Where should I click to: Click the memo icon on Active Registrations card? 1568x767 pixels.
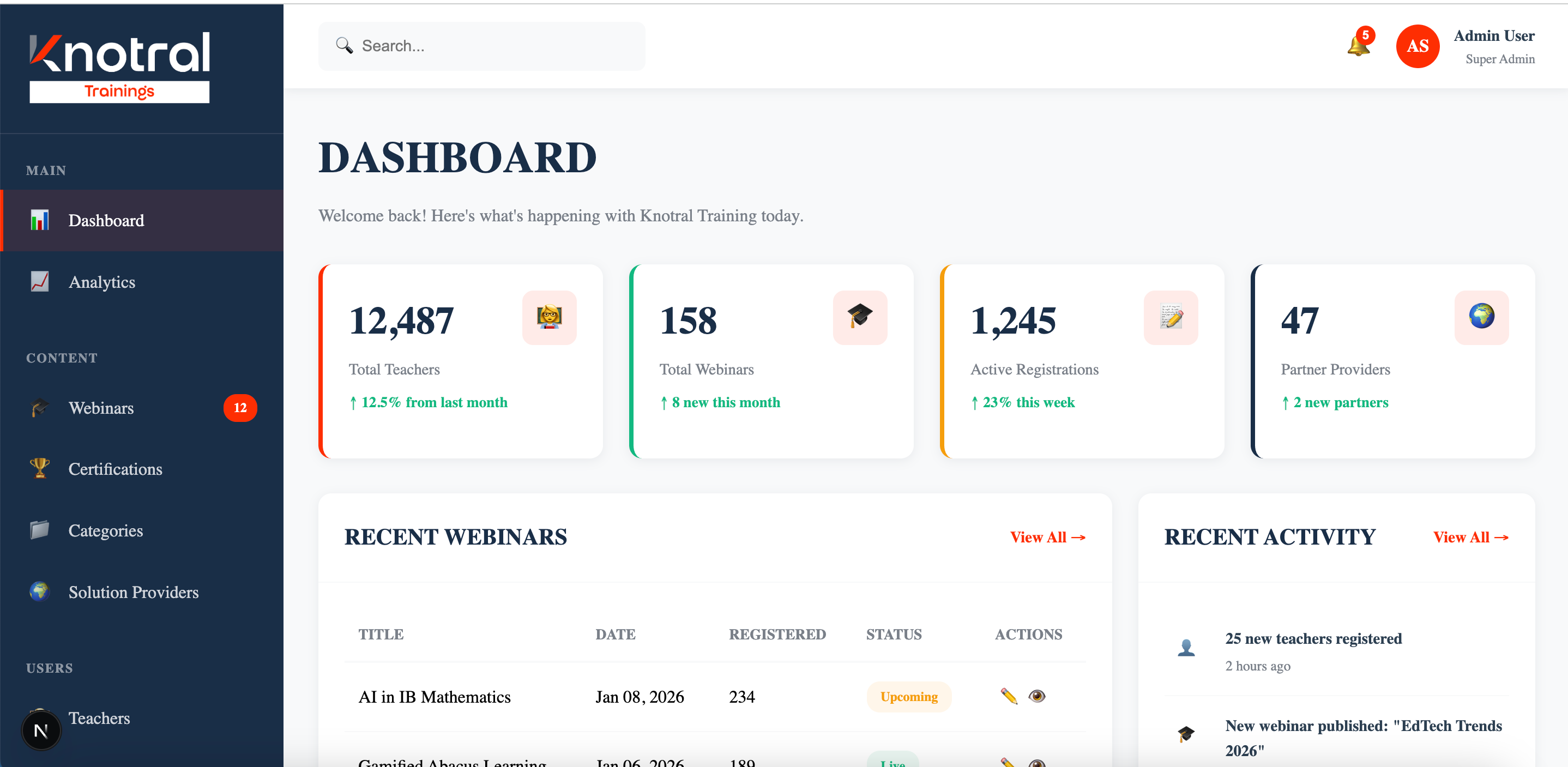click(1171, 317)
